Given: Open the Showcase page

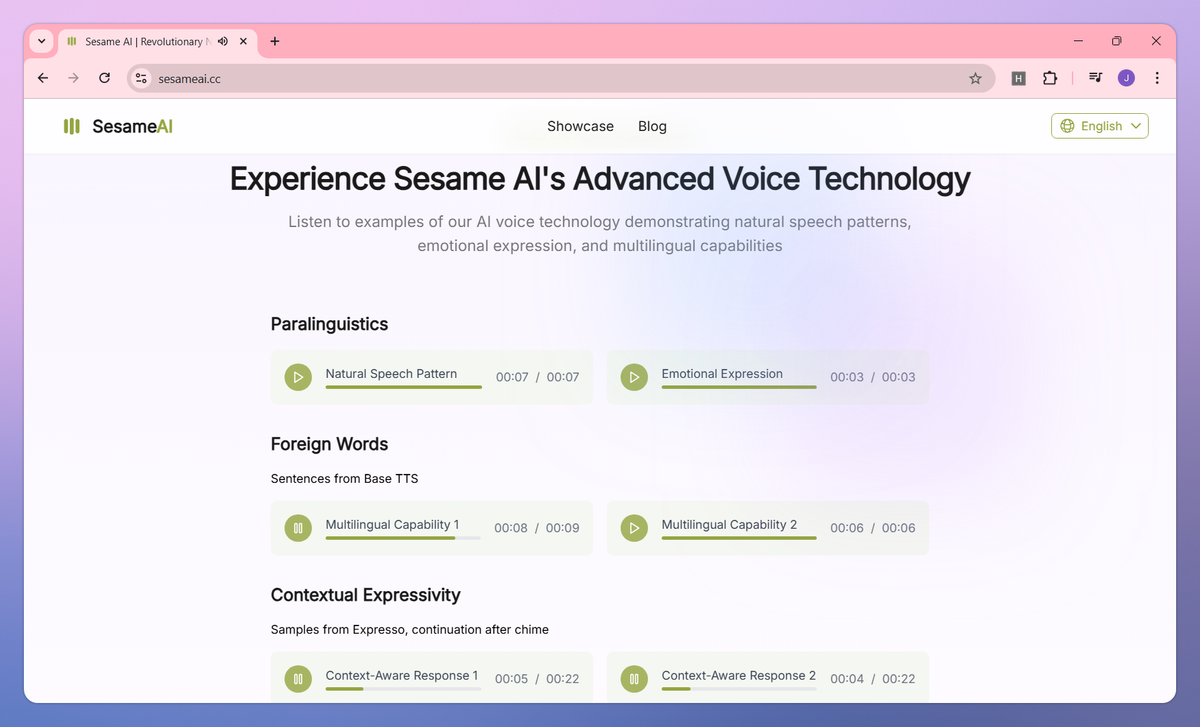Looking at the screenshot, I should 580,126.
